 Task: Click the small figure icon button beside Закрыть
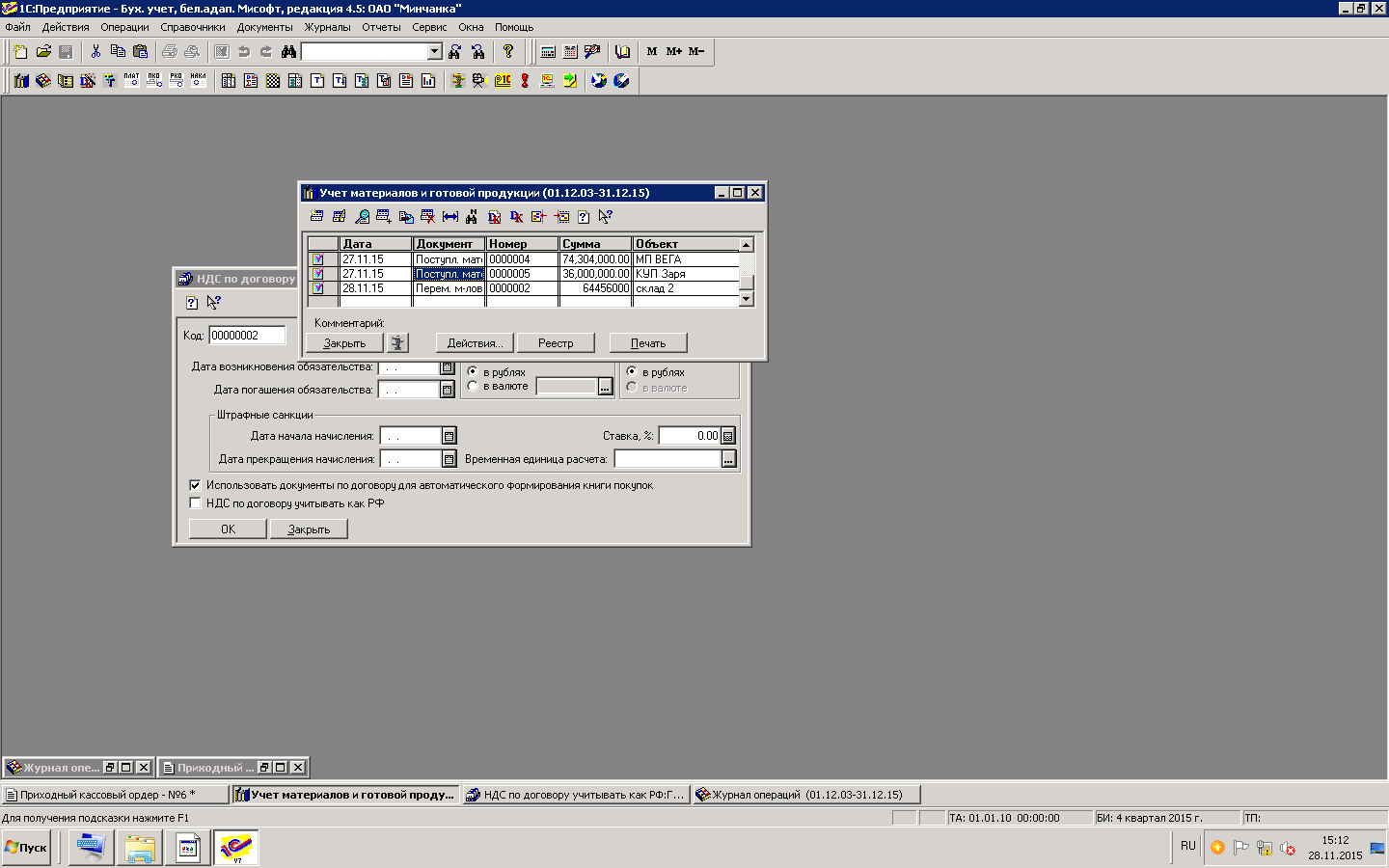397,342
